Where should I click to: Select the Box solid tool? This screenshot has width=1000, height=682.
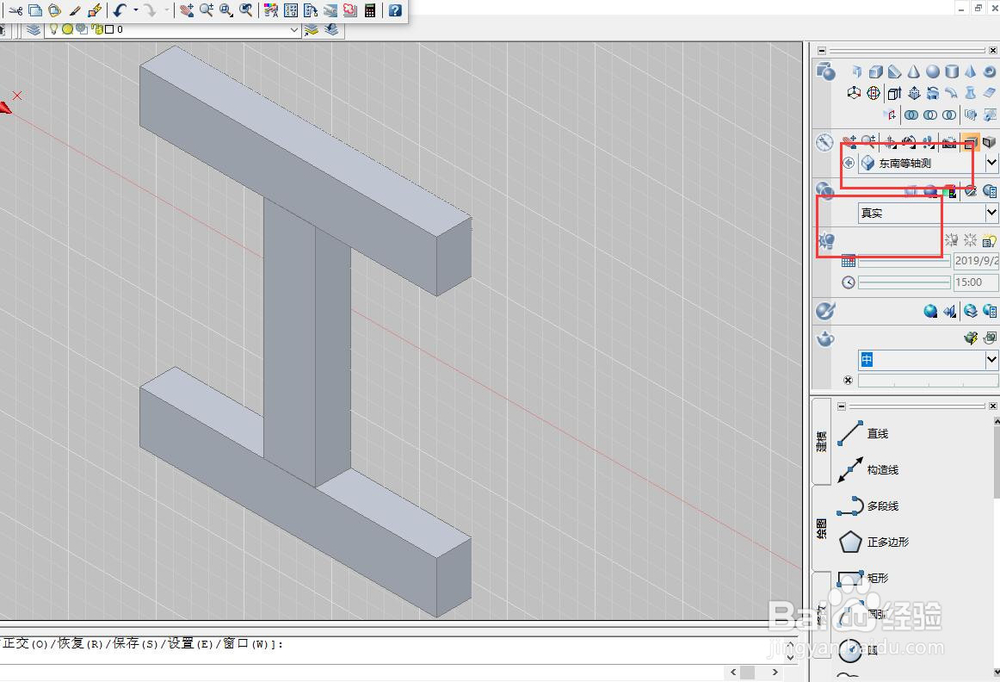[x=876, y=71]
